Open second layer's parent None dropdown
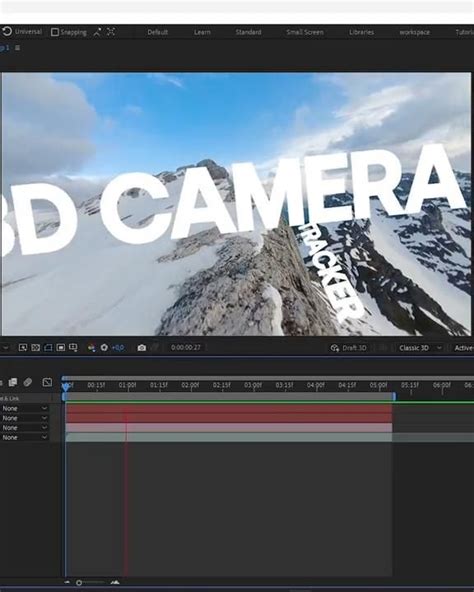 [x=25, y=418]
